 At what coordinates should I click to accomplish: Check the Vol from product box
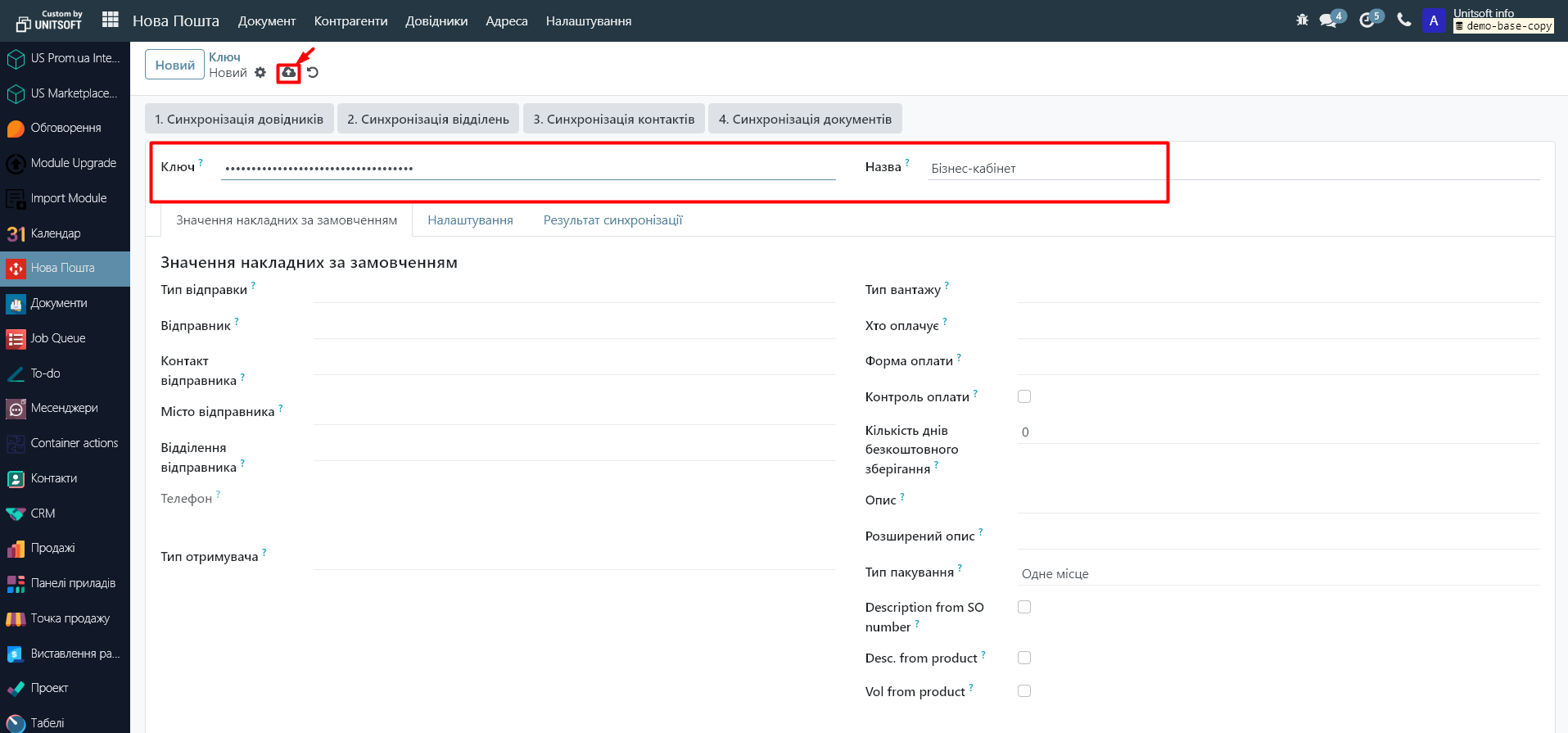(1024, 691)
